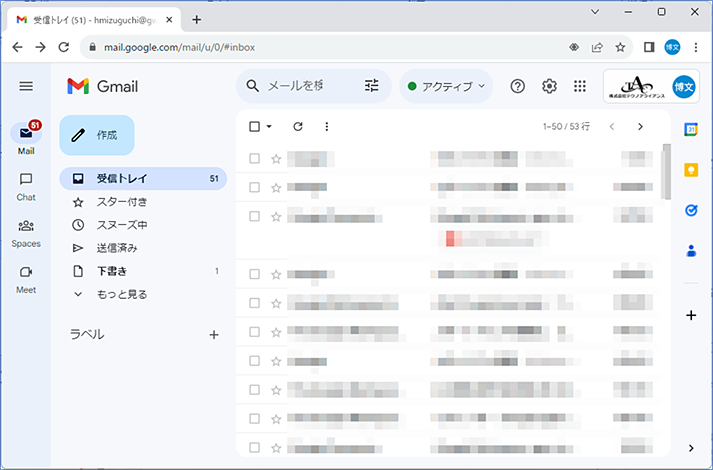Click the previous page arrow
The height and width of the screenshot is (470, 713).
pyautogui.click(x=612, y=126)
